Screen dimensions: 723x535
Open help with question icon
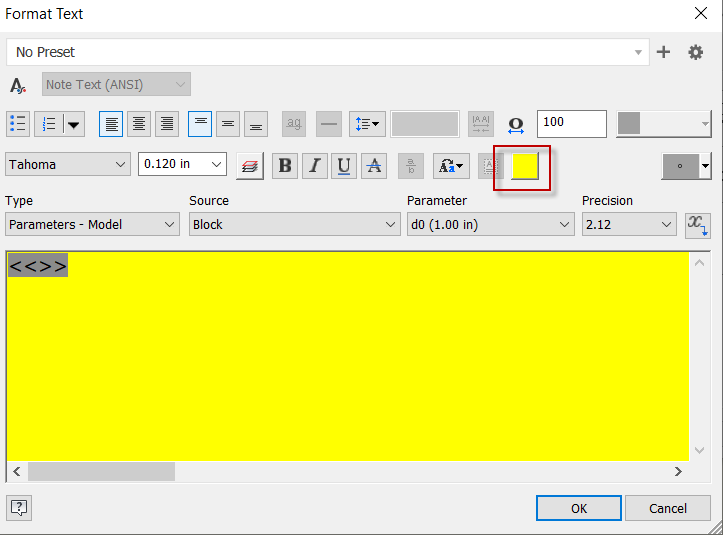click(x=19, y=508)
